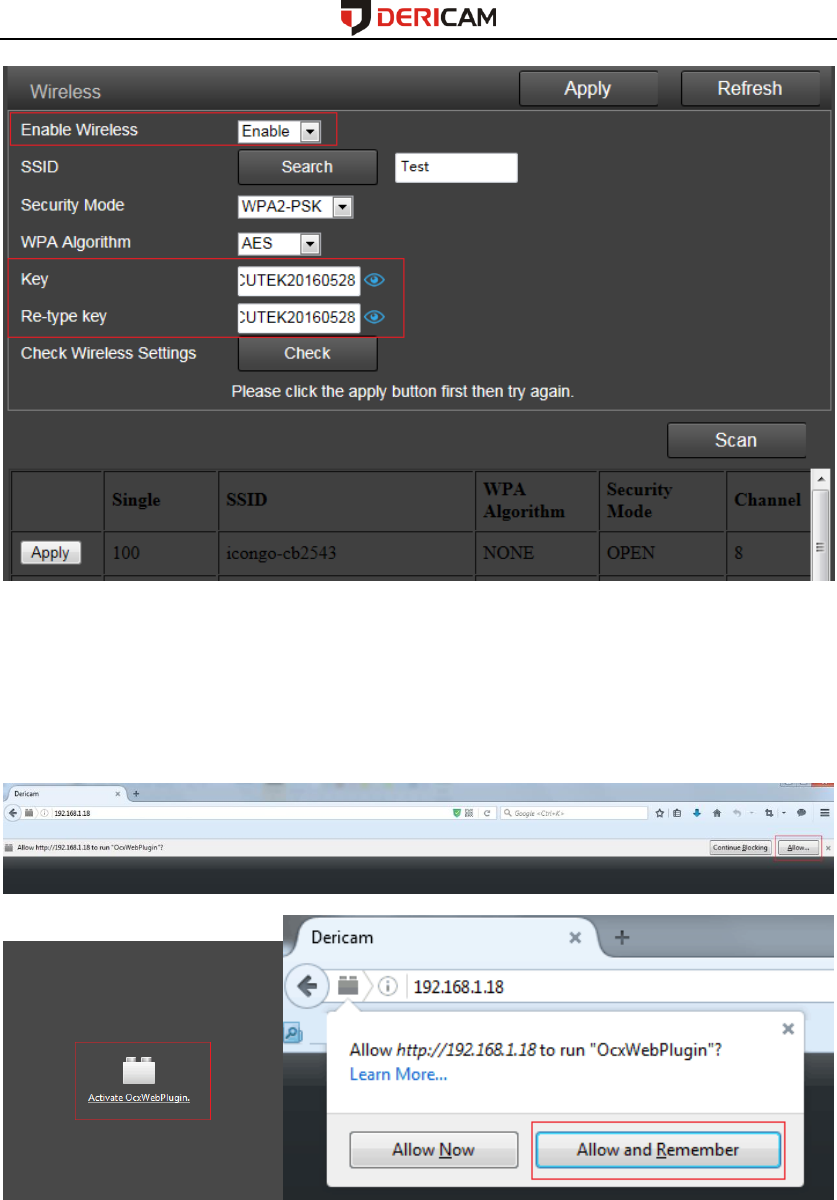Screen dimensions: 837x1200
Task: Reveal the Key password with eye icon
Action: tap(375, 281)
